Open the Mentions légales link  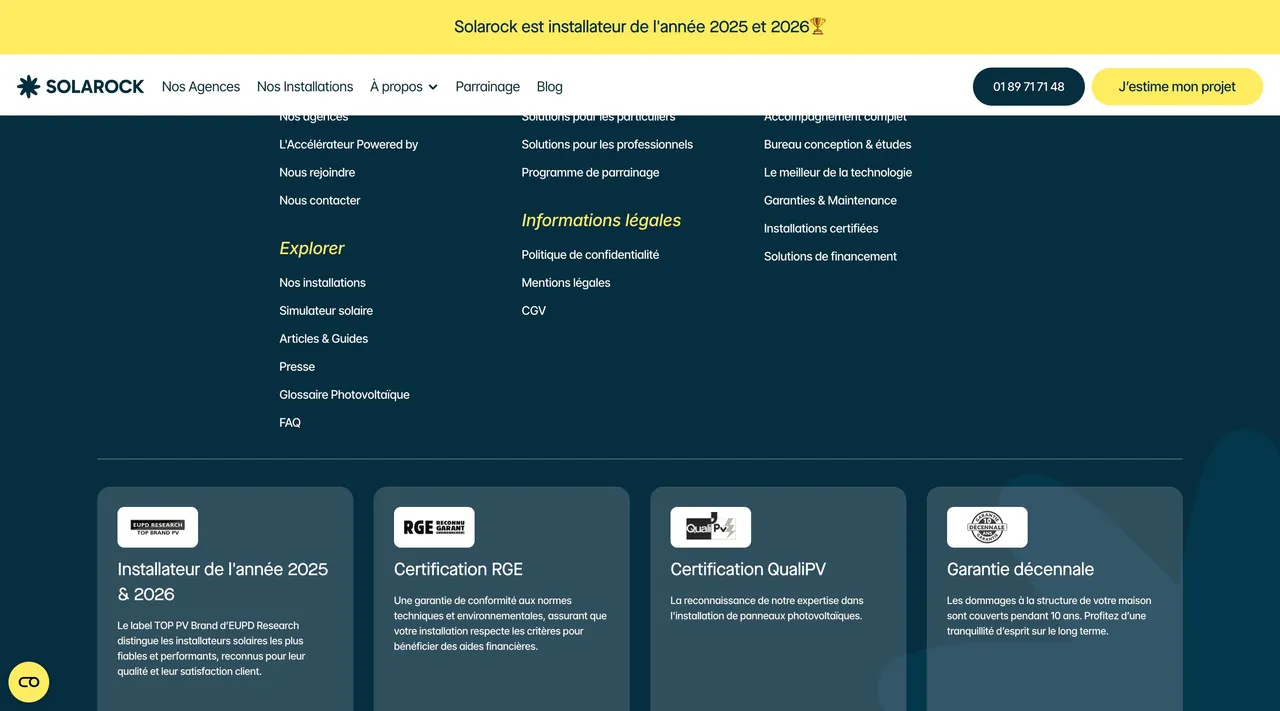[x=566, y=283]
